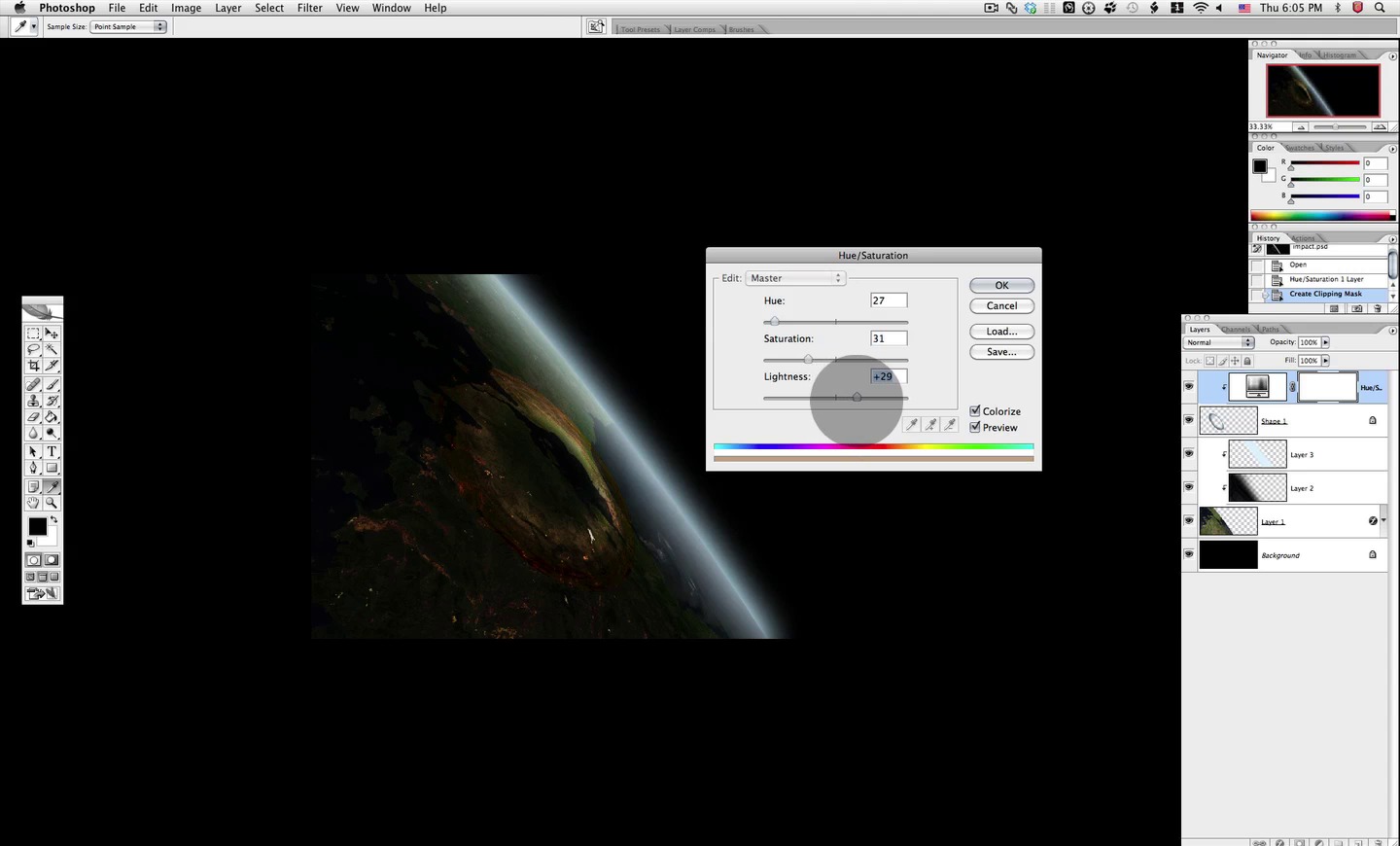Select the Healing Brush tool
Screen dimensions: 1400x846
pyautogui.click(x=33, y=384)
